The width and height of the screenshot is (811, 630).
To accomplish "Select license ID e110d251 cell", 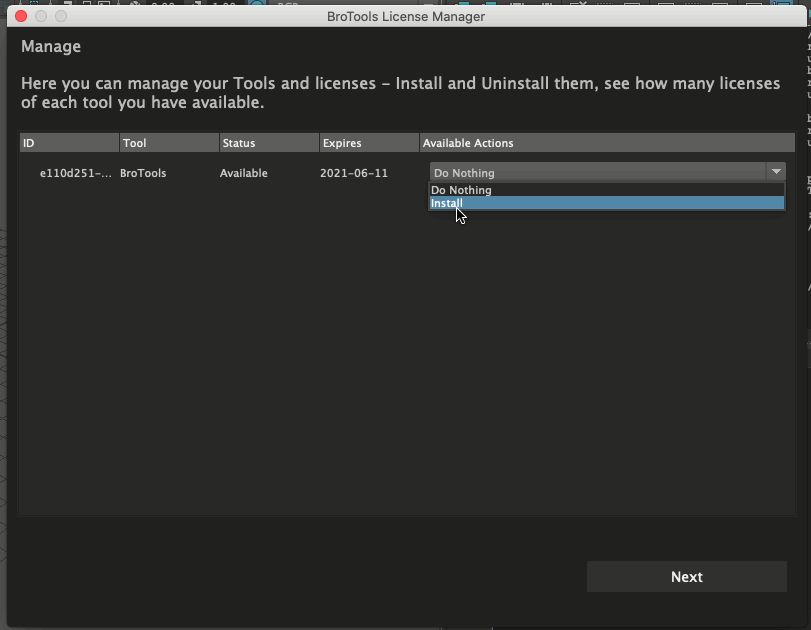I will 76,173.
